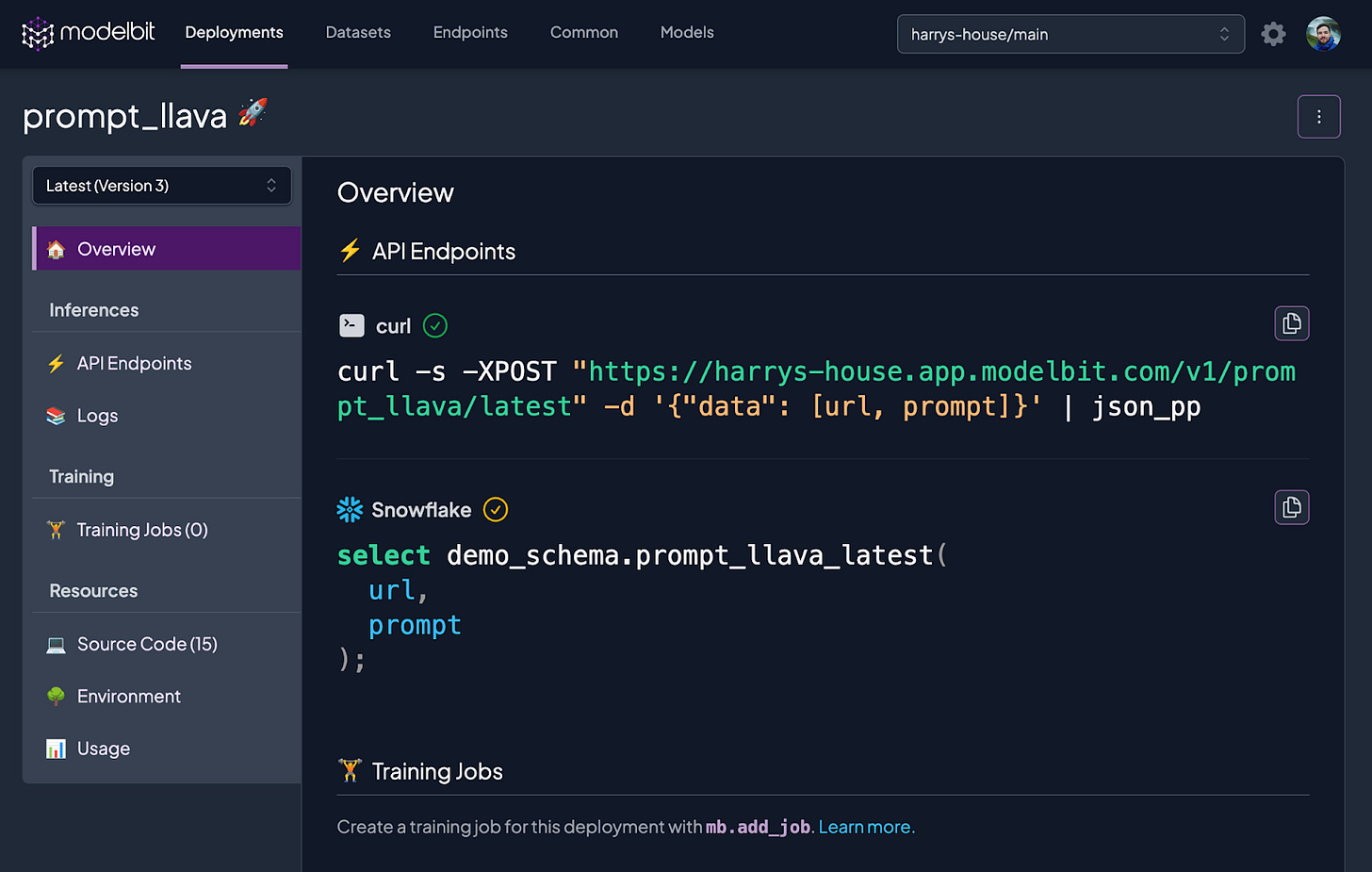Click the tree icon for Environment
1372x872 pixels.
[57, 697]
